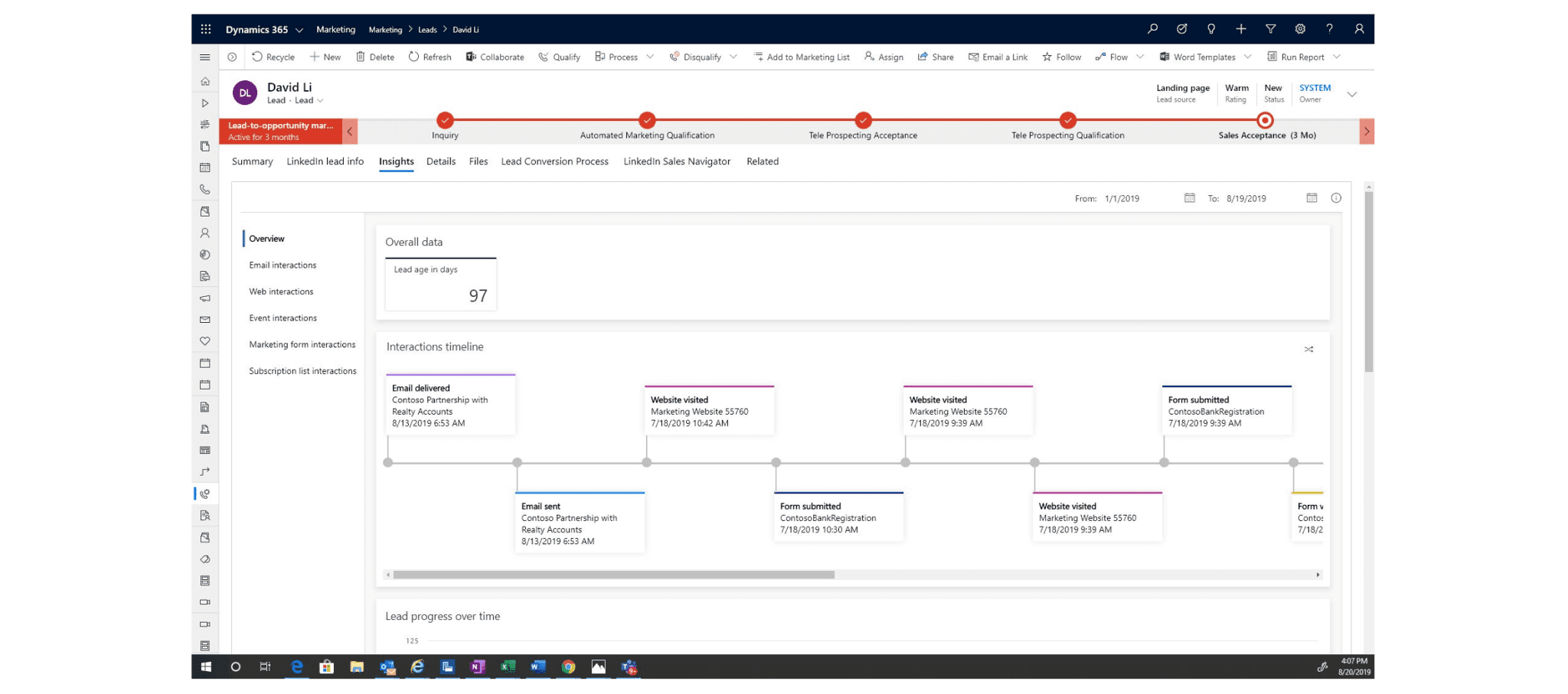Click the interactions timeline horizontal scrollbar
1568x694 pixels.
pyautogui.click(x=613, y=575)
